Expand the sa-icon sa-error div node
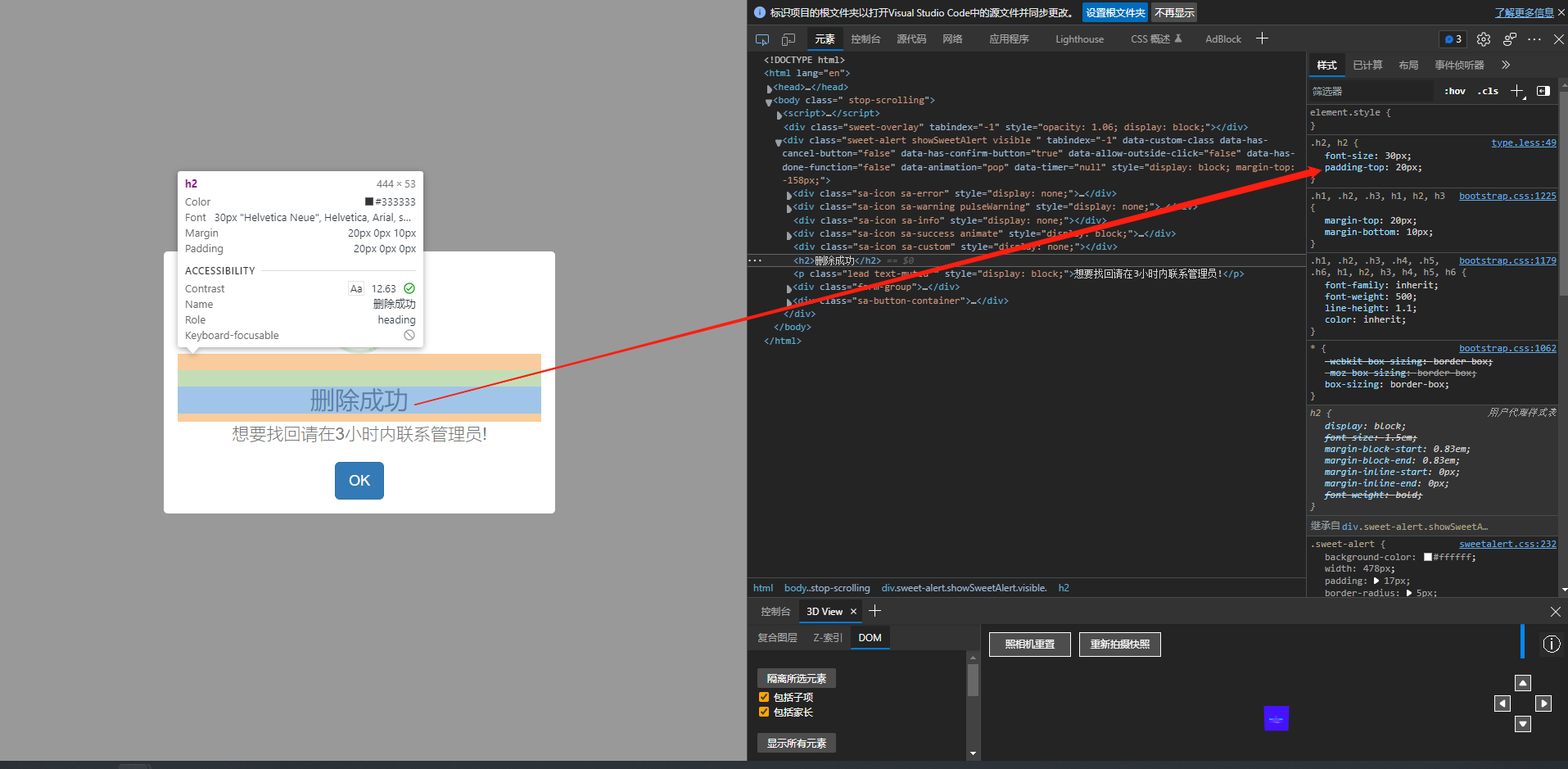The width and height of the screenshot is (1568, 769). [789, 195]
